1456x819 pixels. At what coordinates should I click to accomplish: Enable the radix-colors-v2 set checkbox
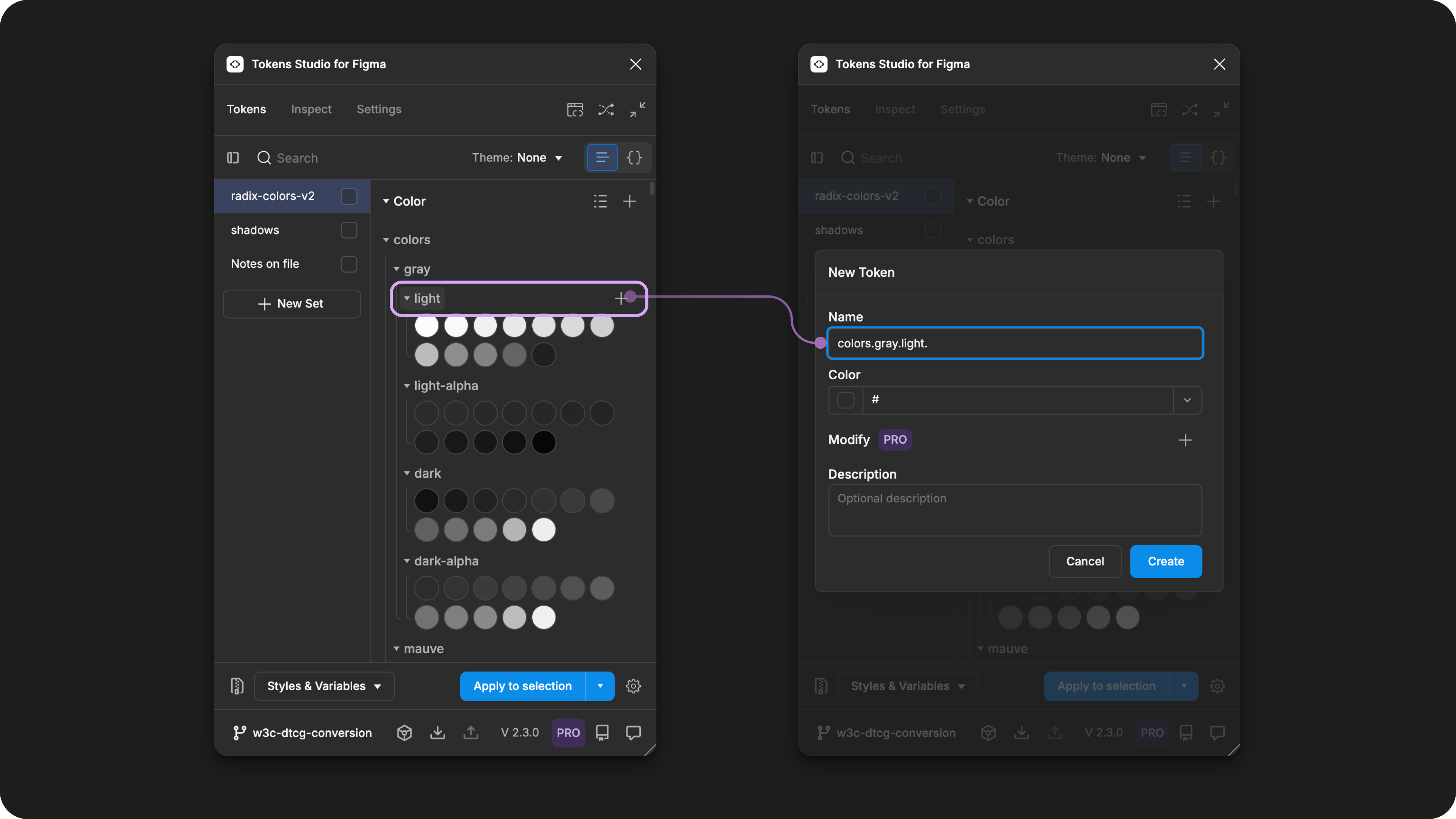(x=349, y=196)
